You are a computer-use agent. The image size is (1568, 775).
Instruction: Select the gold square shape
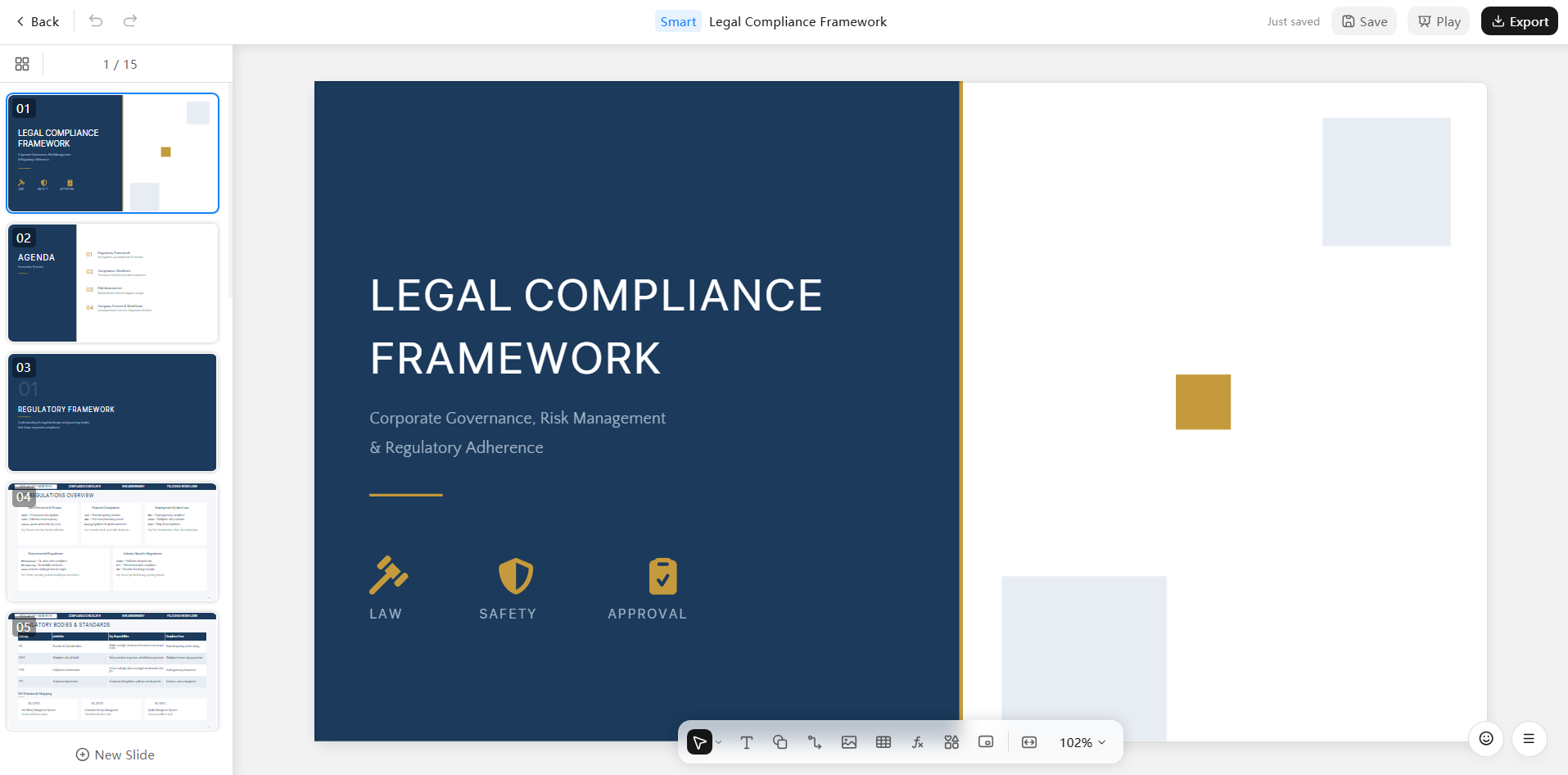tap(1203, 401)
